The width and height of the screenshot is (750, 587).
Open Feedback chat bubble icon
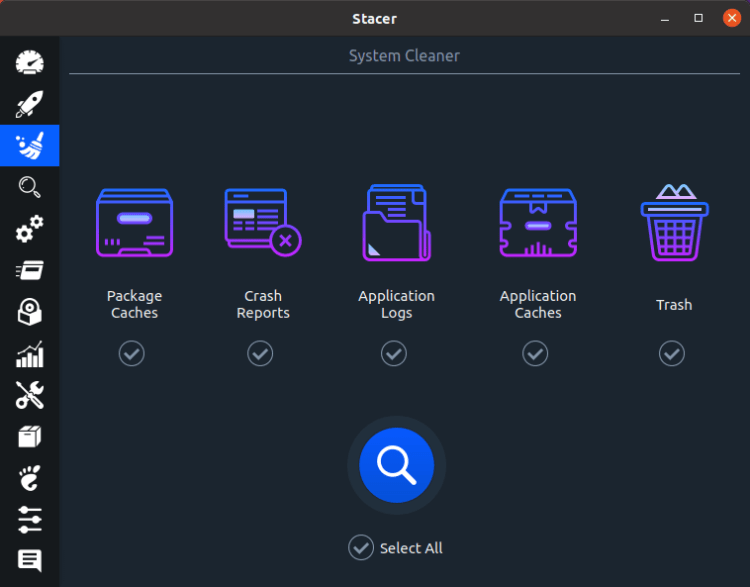point(30,560)
